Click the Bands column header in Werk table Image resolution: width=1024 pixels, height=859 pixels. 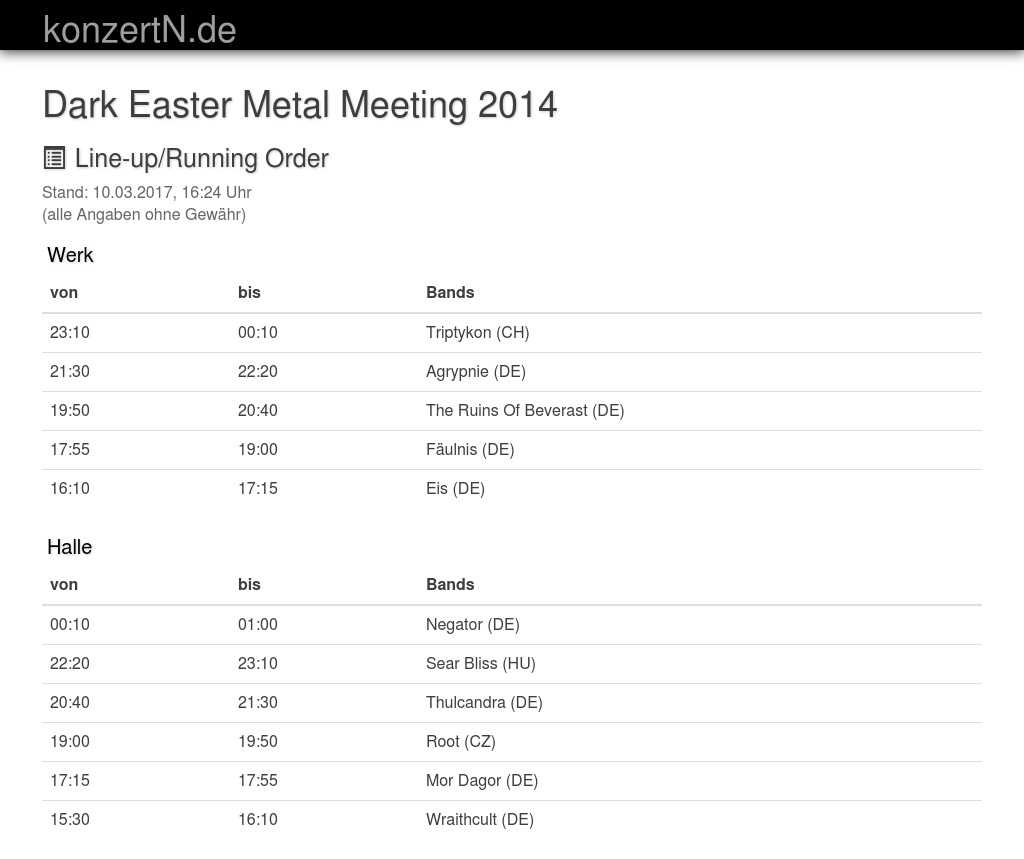[x=450, y=293]
